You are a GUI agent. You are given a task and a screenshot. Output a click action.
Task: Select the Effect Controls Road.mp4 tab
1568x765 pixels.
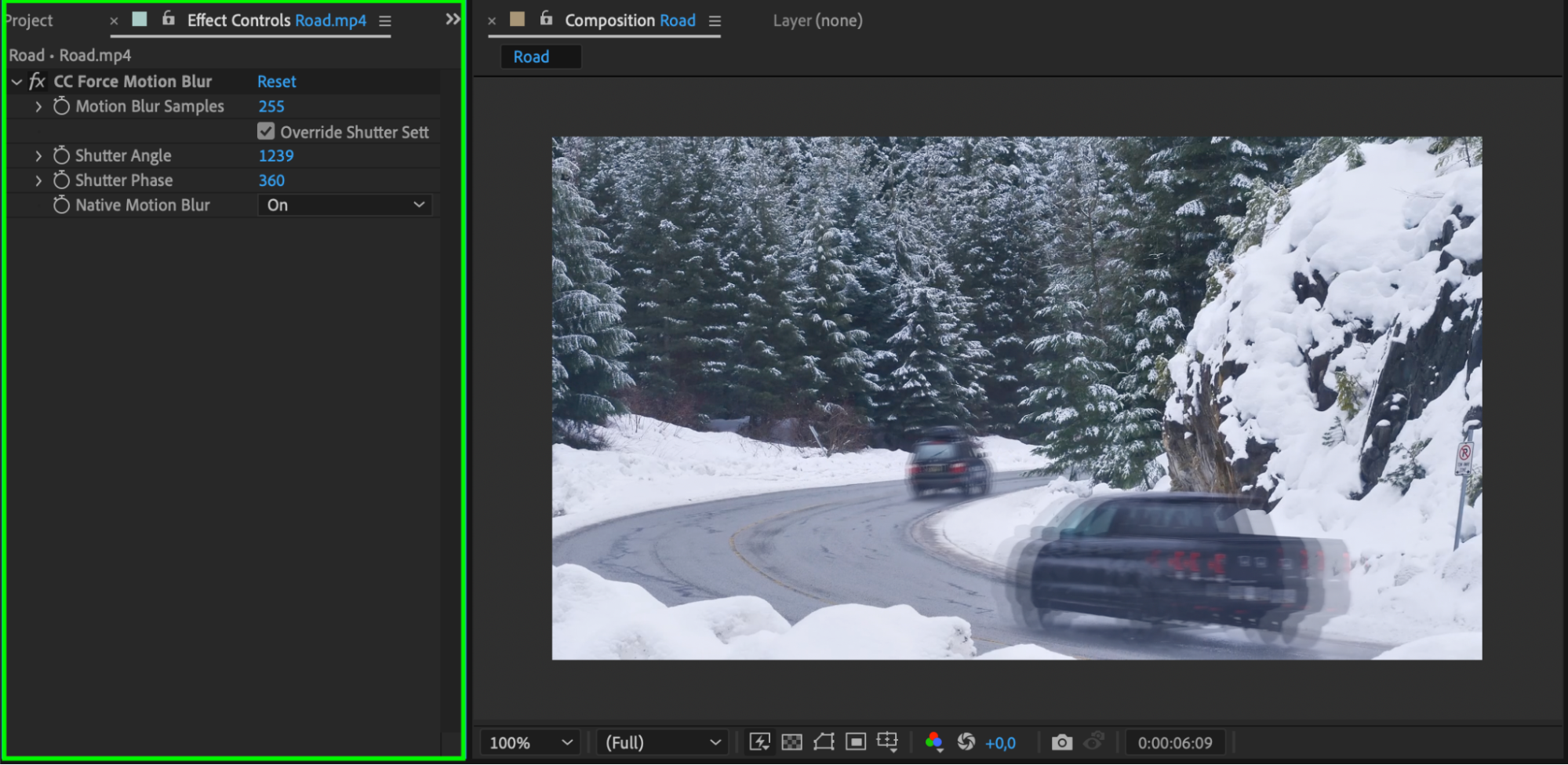point(277,20)
